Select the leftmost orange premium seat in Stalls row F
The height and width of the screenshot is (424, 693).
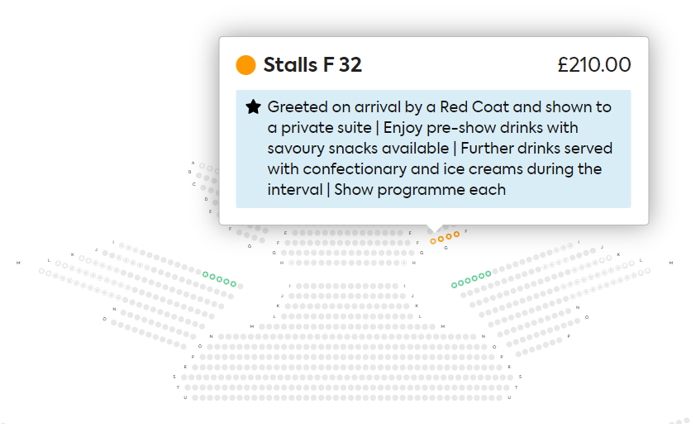433,241
